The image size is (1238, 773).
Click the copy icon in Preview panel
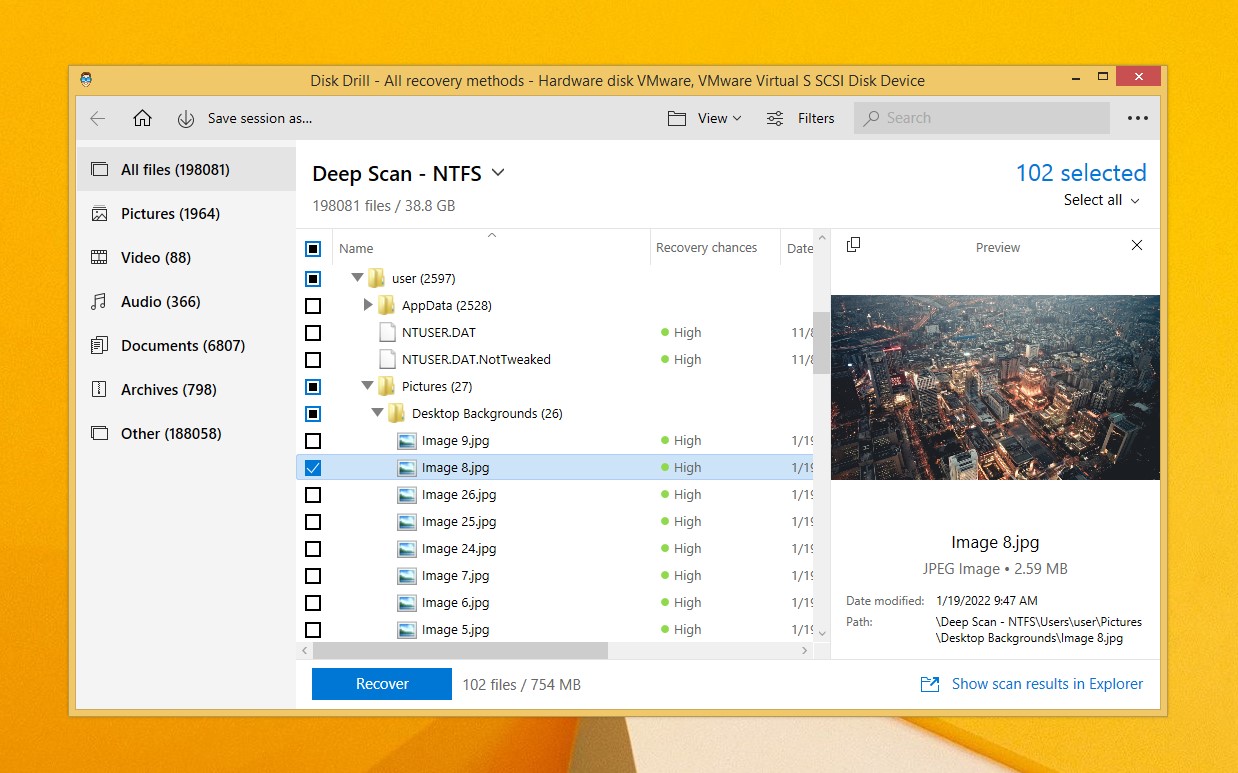tap(853, 245)
